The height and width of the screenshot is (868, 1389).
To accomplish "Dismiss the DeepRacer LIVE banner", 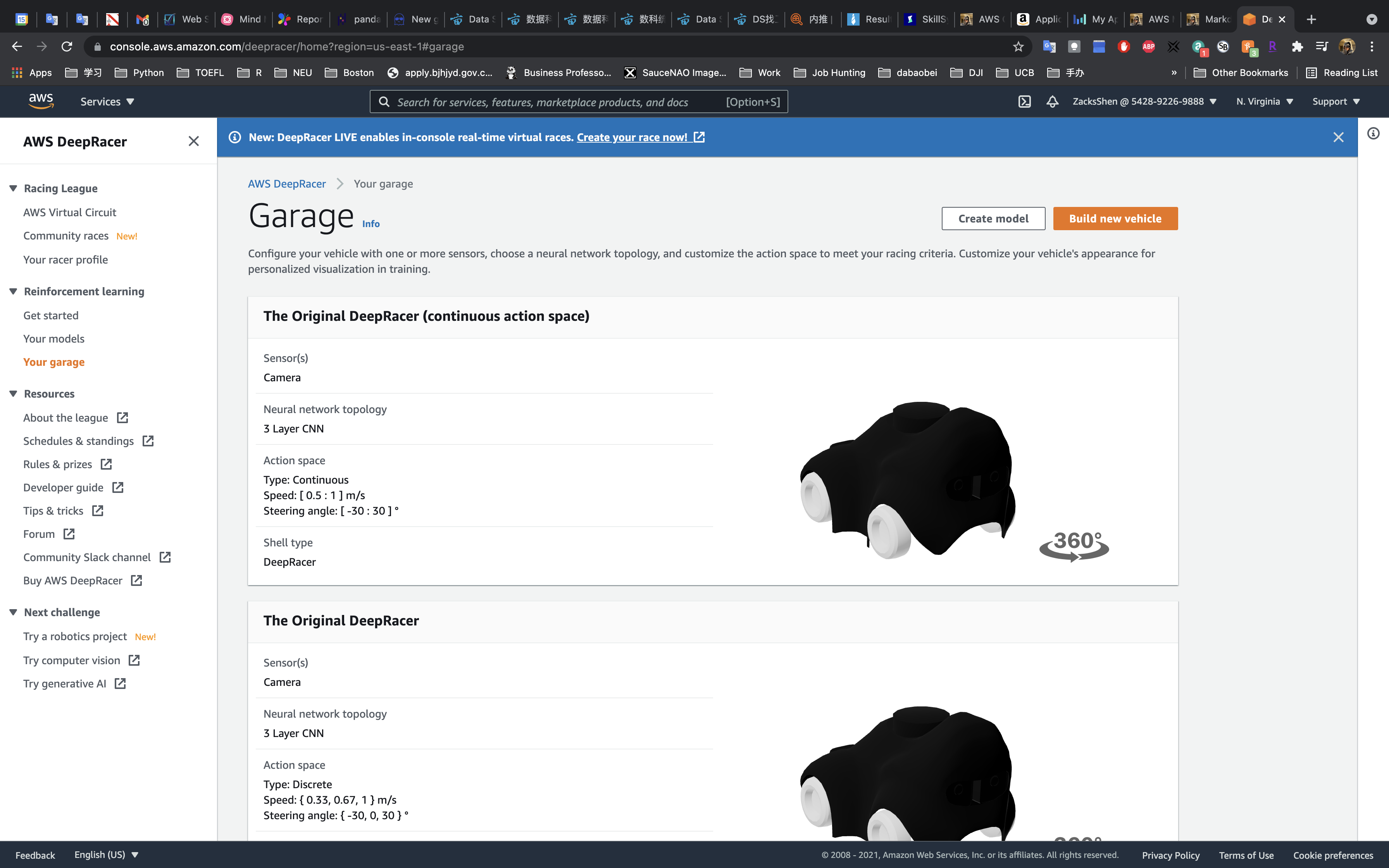I will click(1339, 137).
